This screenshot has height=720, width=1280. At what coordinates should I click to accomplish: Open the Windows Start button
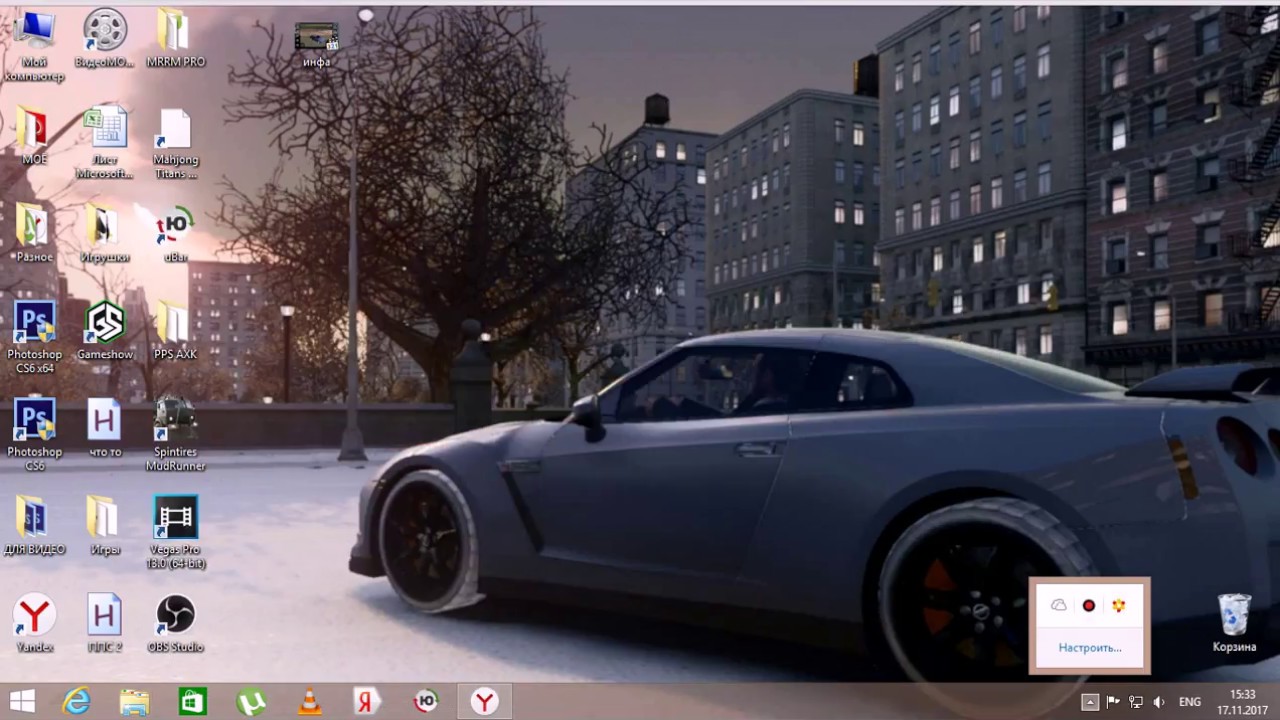(22, 702)
